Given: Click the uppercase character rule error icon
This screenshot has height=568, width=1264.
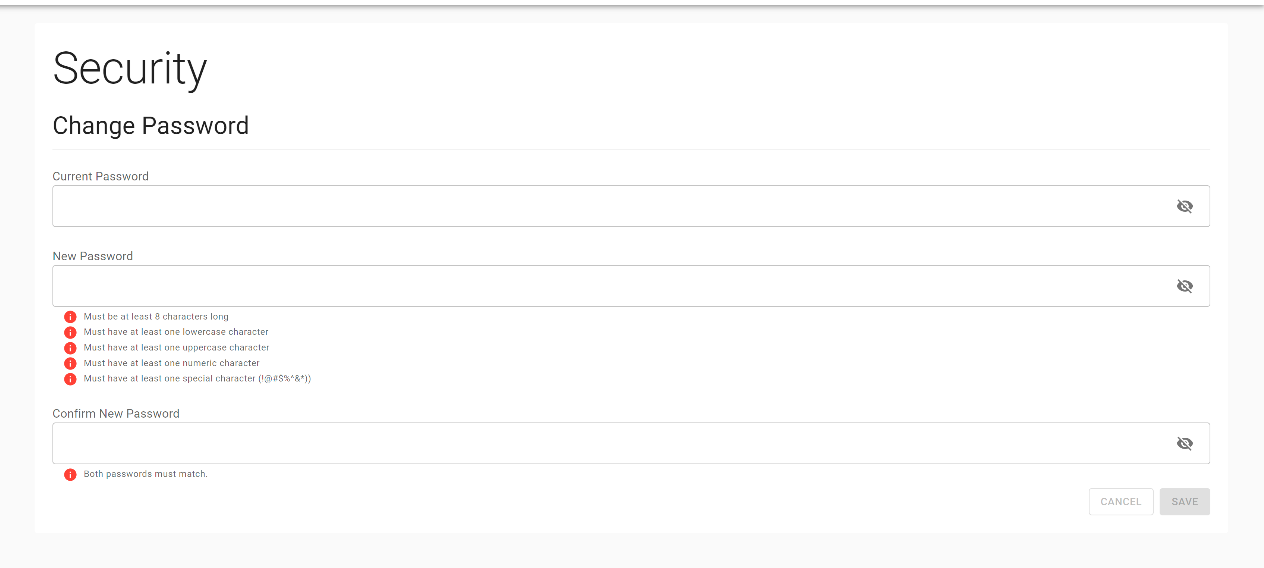Looking at the screenshot, I should 70,348.
